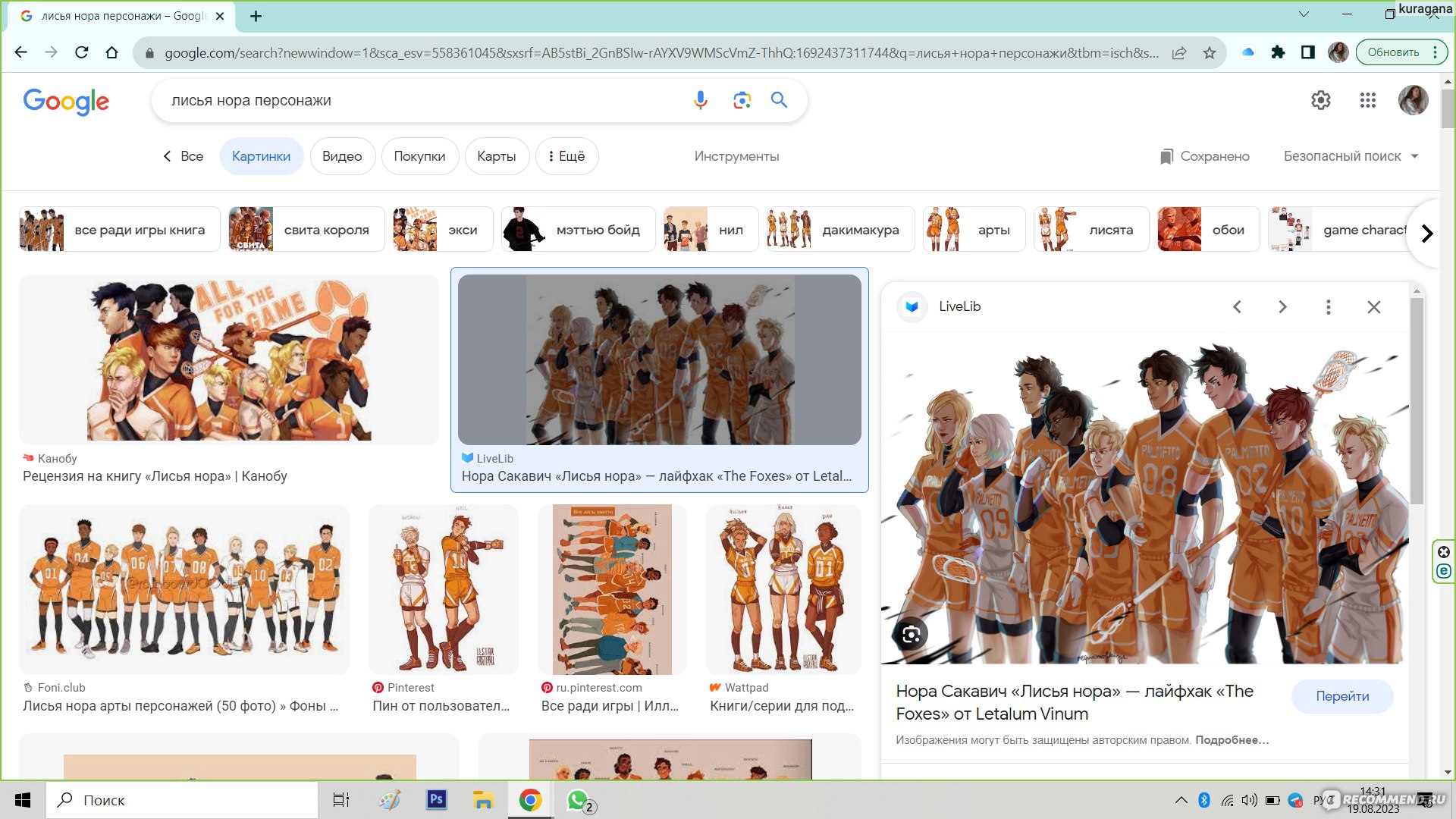This screenshot has width=1456, height=819.
Task: Open taskbar volume control
Action: (1249, 800)
